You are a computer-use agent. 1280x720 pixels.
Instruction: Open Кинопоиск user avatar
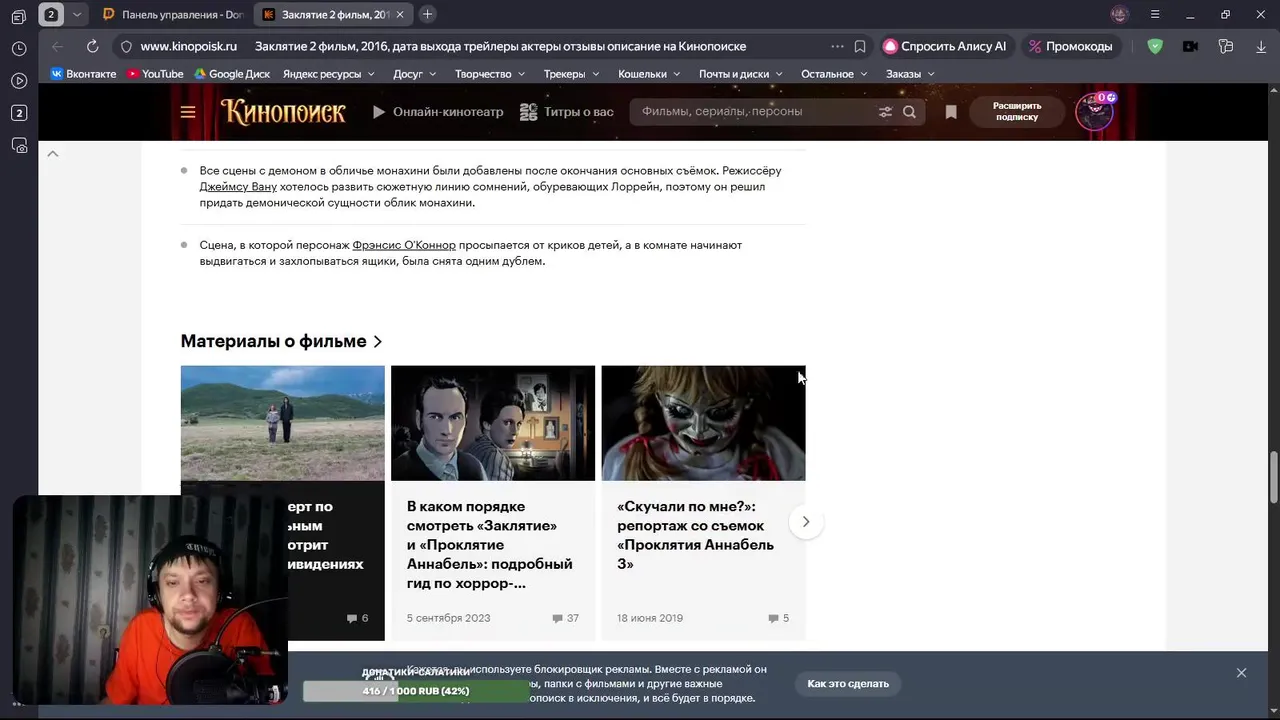1094,111
